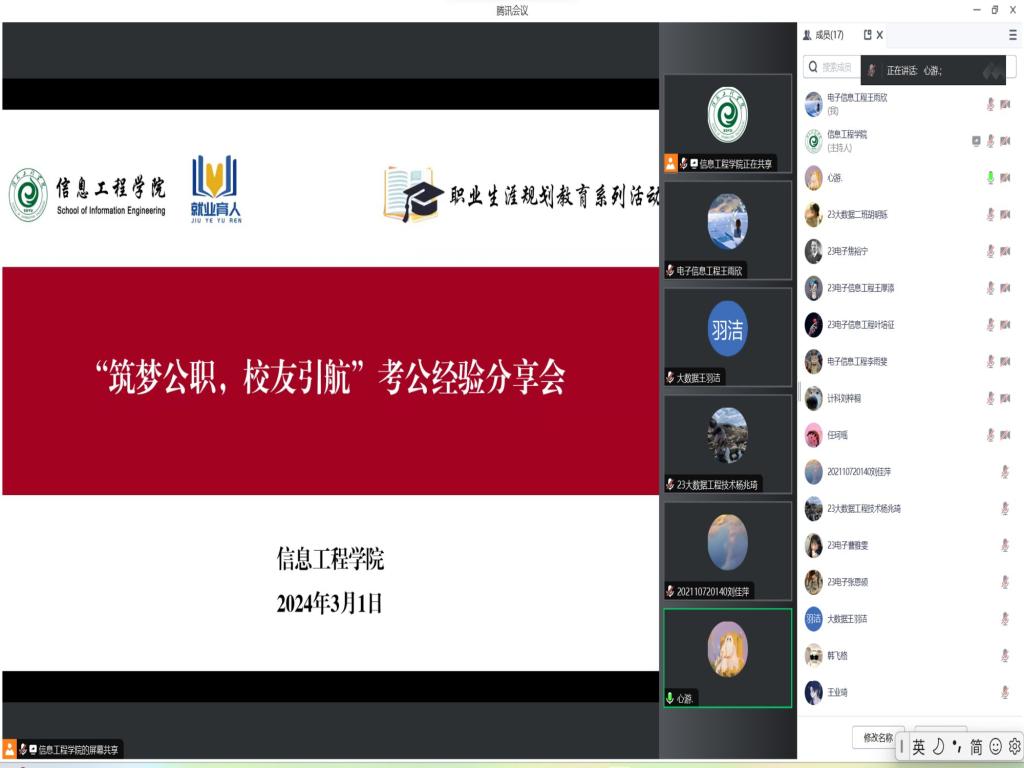This screenshot has width=1024, height=768.
Task: Click the 成员(17) members tab header
Action: [823, 35]
